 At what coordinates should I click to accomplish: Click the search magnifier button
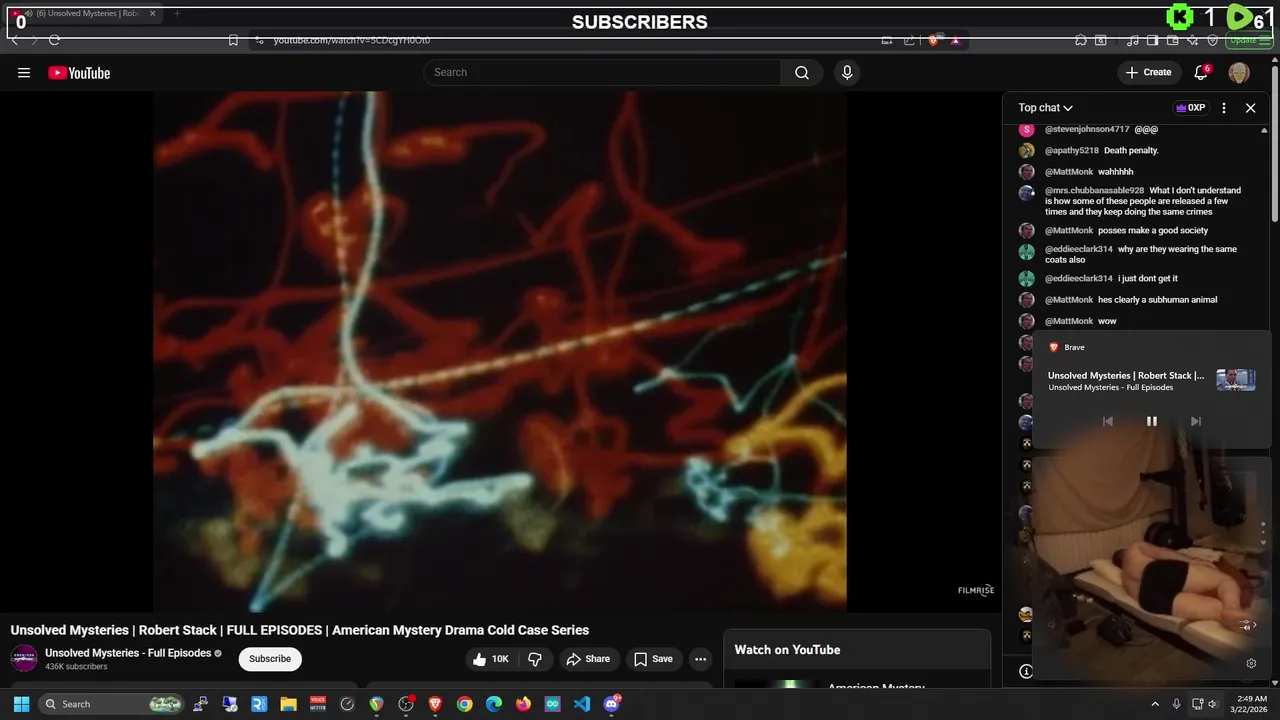(802, 72)
